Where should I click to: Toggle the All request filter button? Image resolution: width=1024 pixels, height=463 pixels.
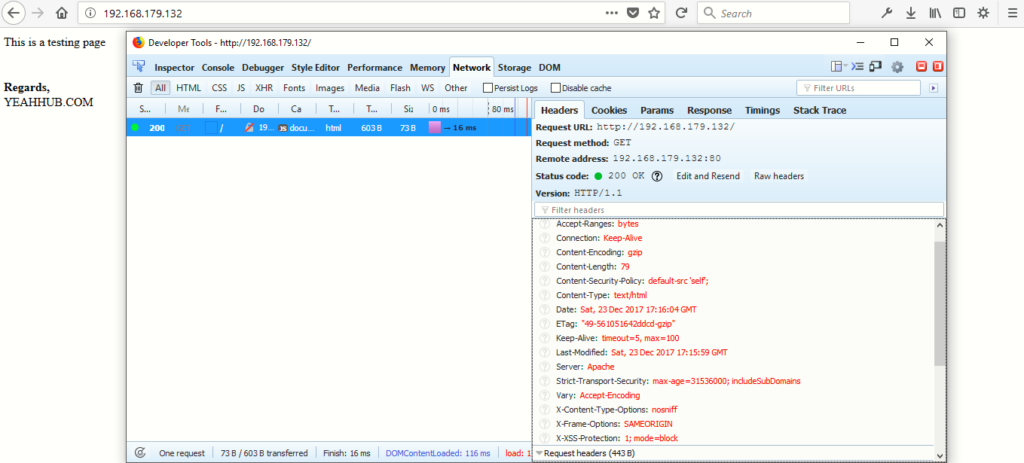tap(160, 88)
